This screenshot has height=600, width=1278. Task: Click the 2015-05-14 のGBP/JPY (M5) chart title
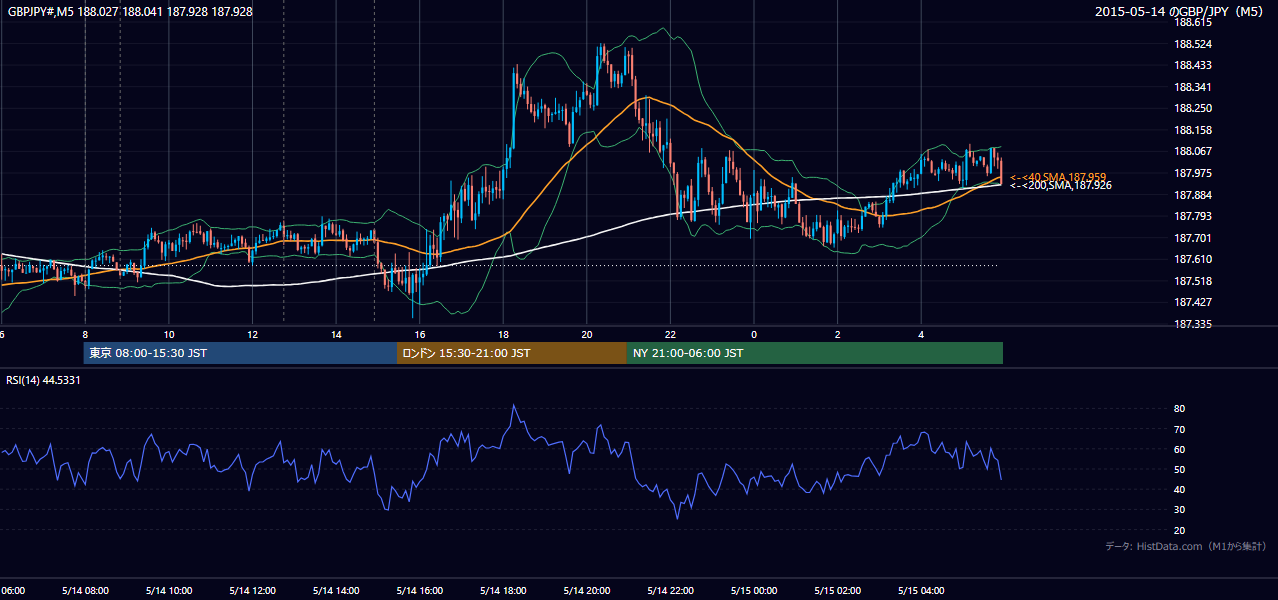pos(1181,12)
